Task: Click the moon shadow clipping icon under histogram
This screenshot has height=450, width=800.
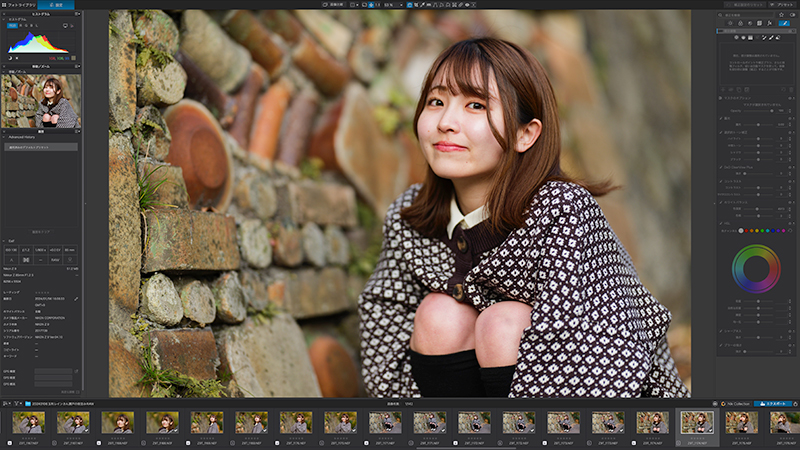Action: [10, 58]
